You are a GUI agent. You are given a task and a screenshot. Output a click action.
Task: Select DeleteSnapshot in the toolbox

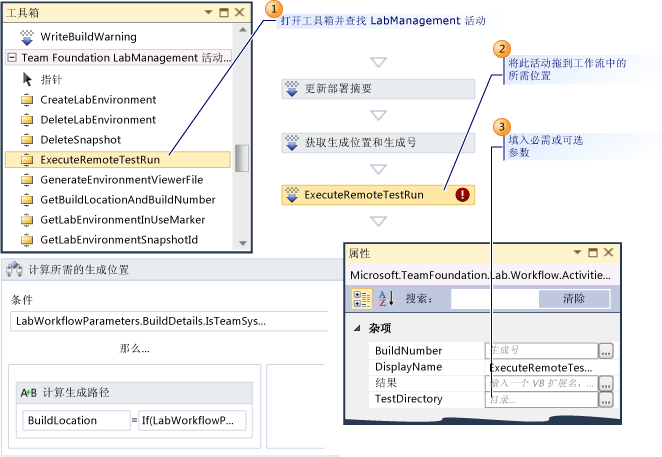[81, 140]
